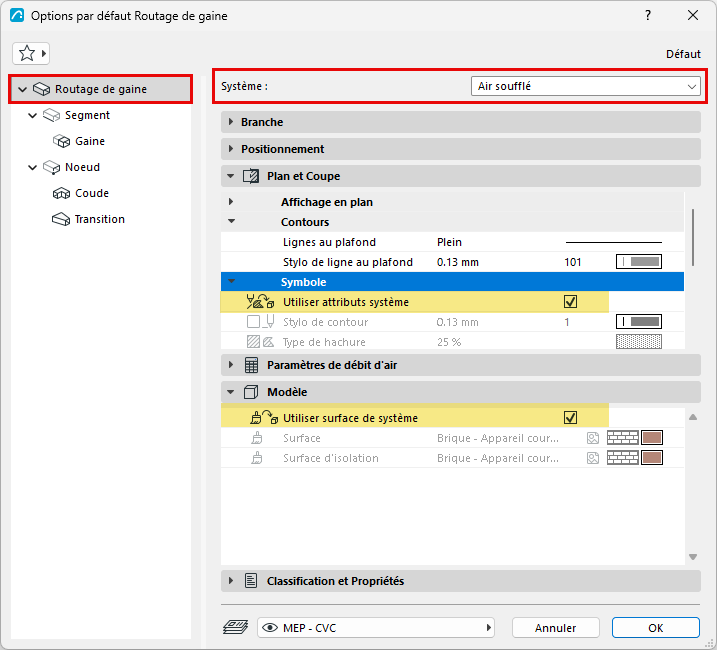Viewport: 717px width, 650px height.
Task: Click the Gaine duct icon
Action: pyautogui.click(x=61, y=141)
